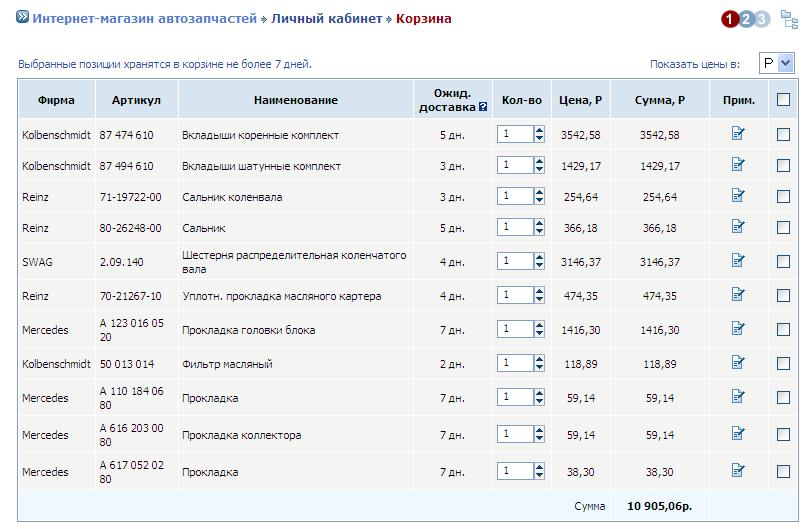Toggle select-all checkbox in table header
Viewport: 808px width, 529px height.
783,99
